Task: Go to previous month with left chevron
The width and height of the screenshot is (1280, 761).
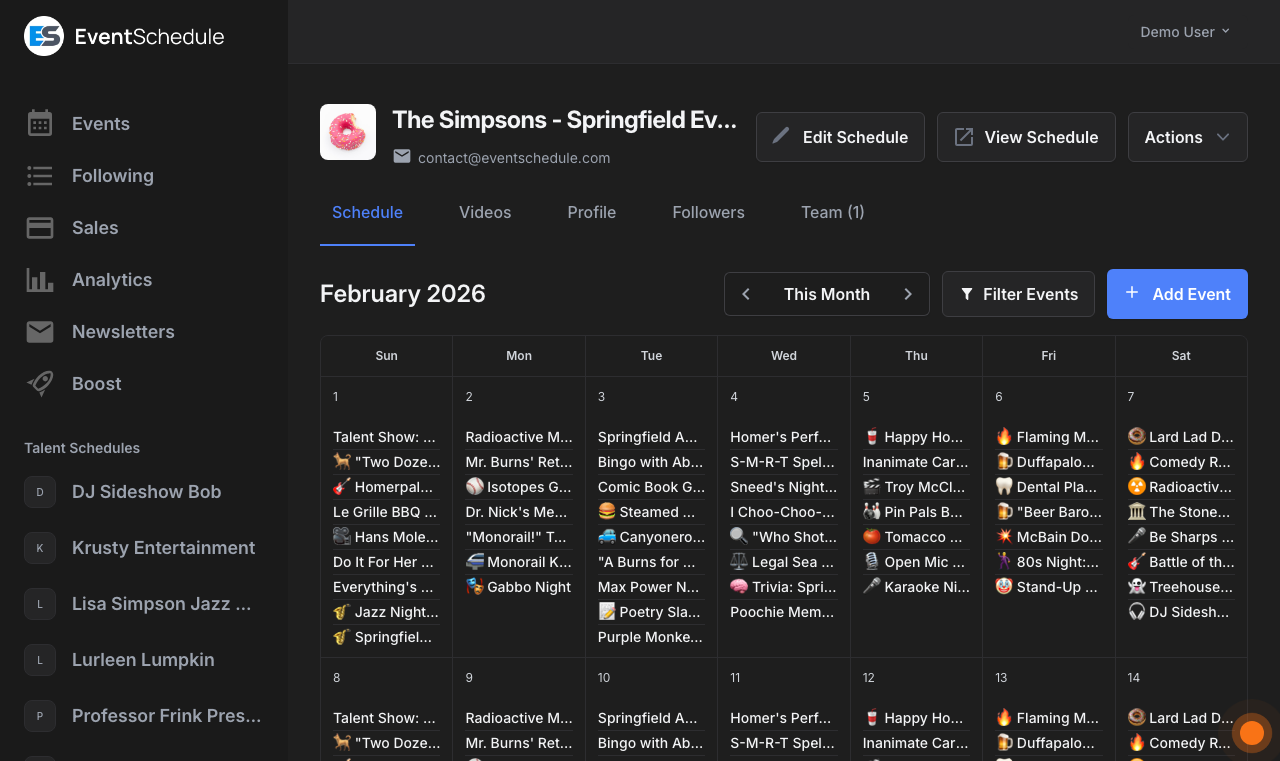Action: [x=745, y=294]
